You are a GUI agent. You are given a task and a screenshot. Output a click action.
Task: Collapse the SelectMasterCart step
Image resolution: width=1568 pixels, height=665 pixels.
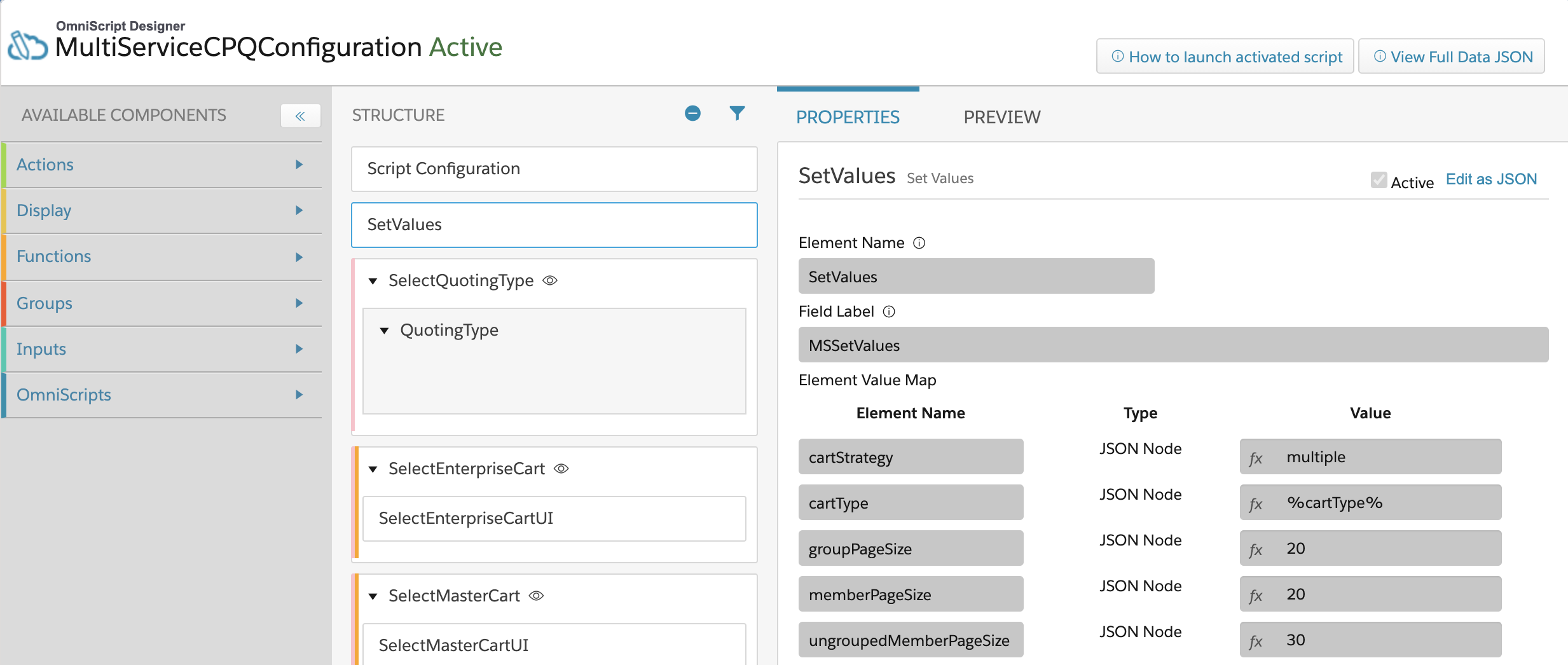[373, 596]
